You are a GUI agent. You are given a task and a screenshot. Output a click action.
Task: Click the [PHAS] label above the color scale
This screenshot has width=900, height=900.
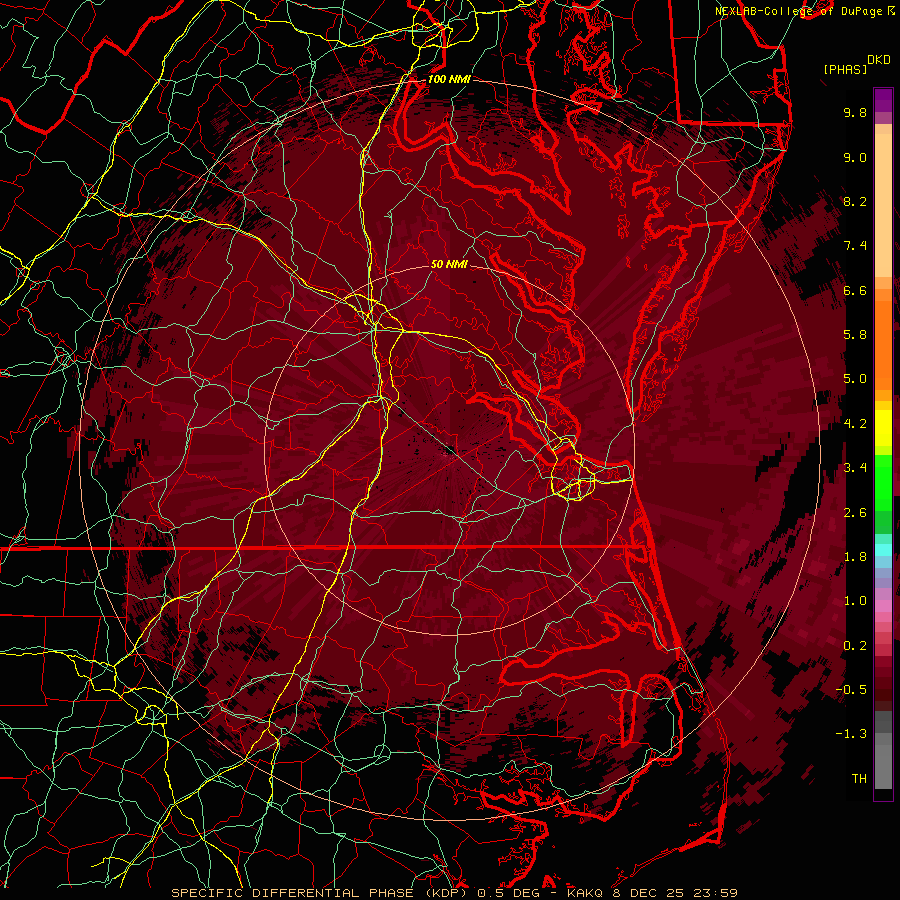coord(845,69)
